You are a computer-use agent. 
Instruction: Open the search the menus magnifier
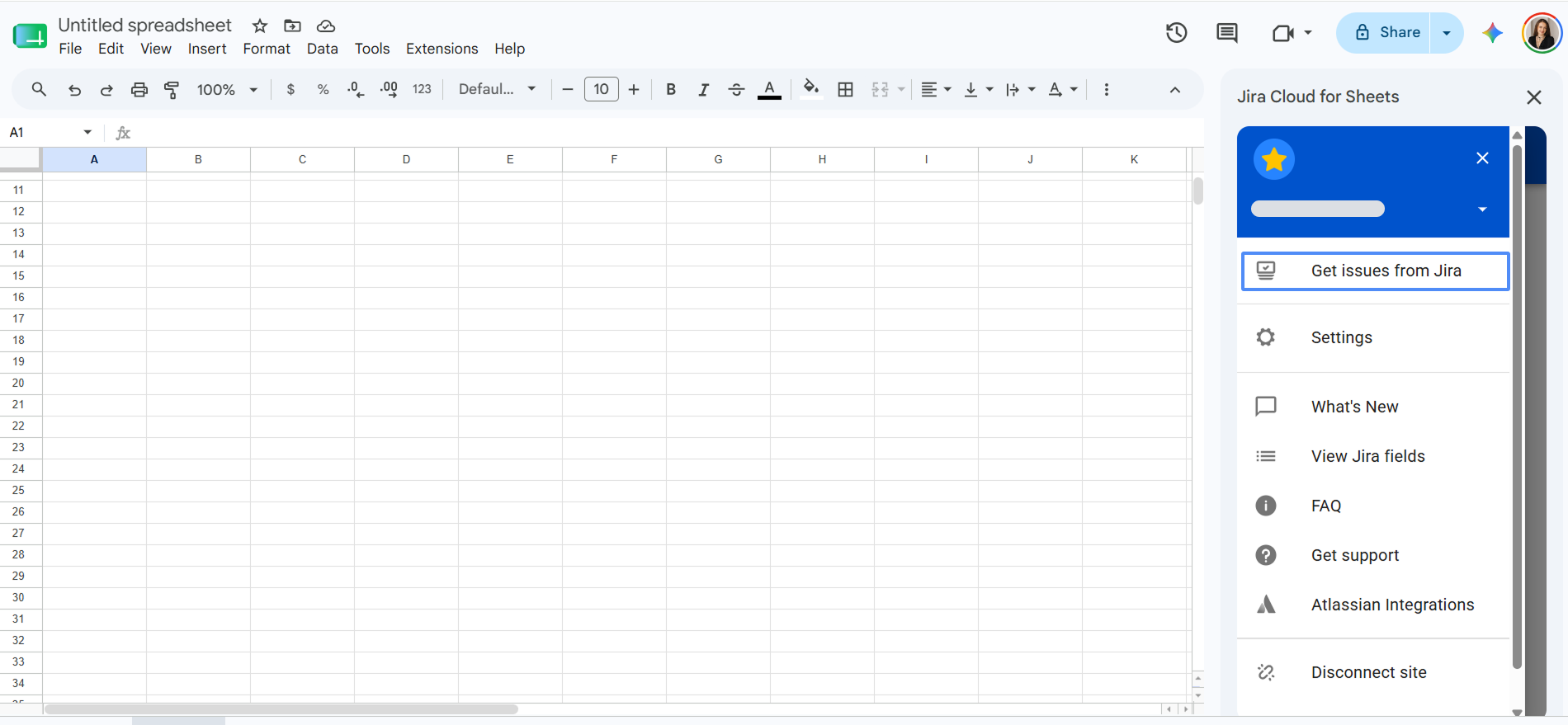coord(39,89)
